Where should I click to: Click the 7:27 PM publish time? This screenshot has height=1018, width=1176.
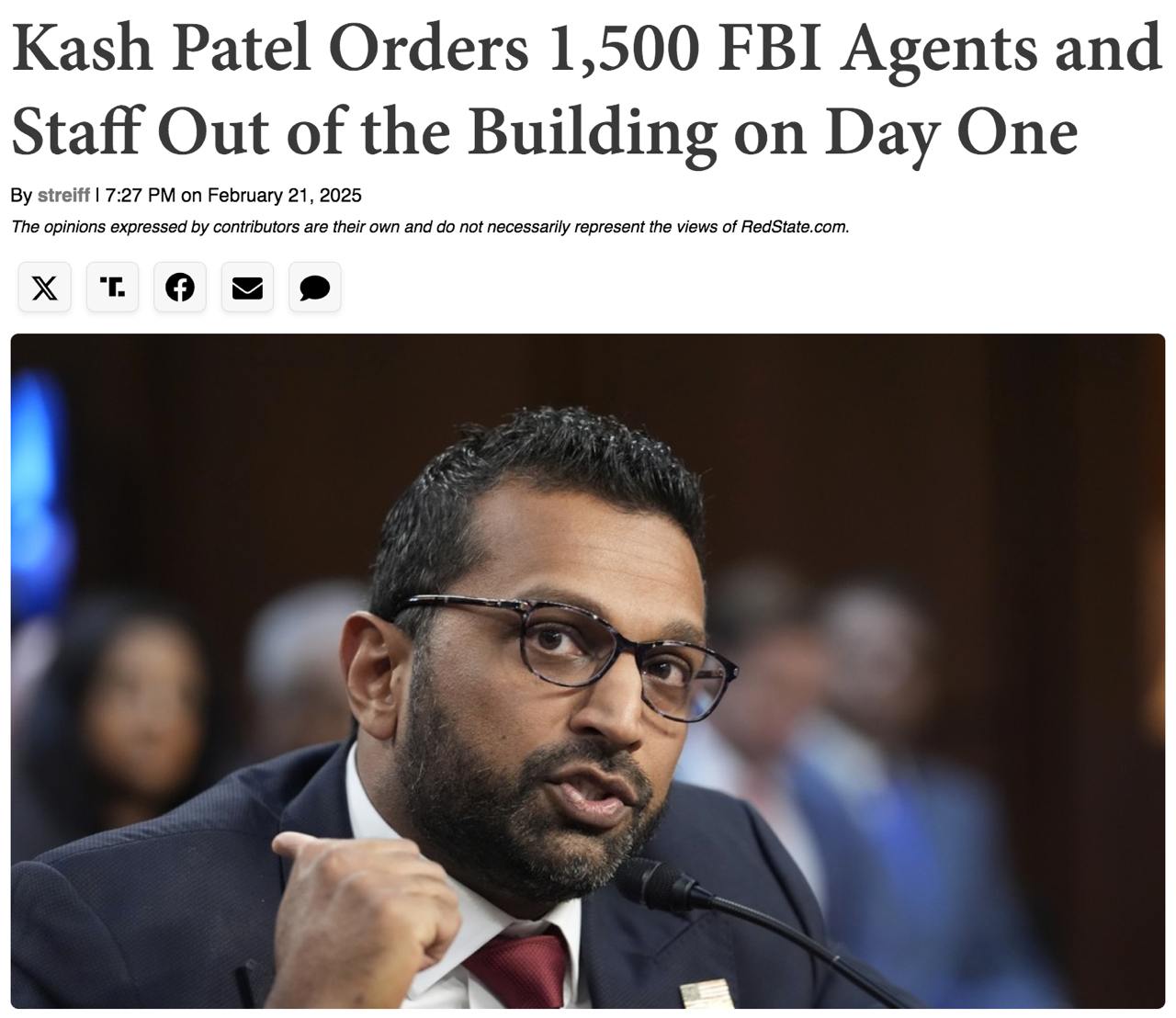click(141, 196)
